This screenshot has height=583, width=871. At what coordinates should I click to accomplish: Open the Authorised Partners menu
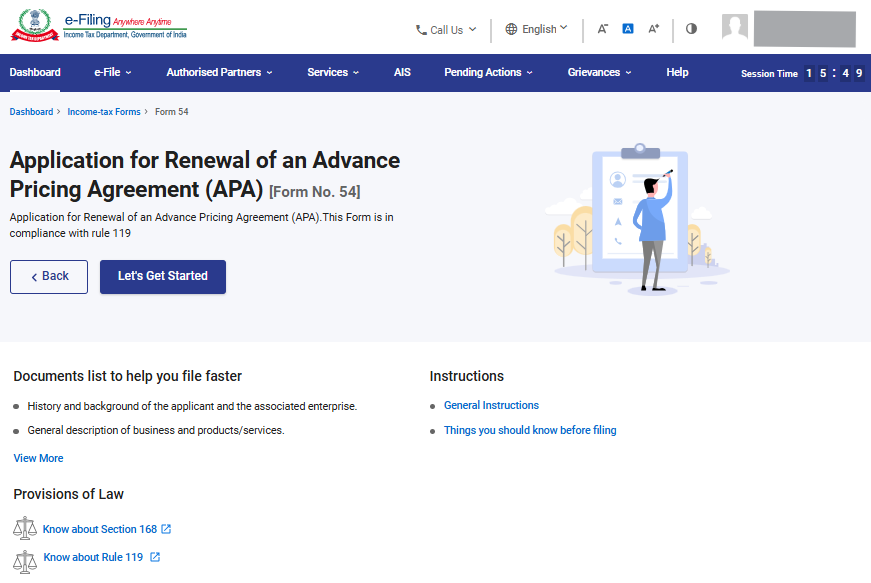coord(219,72)
